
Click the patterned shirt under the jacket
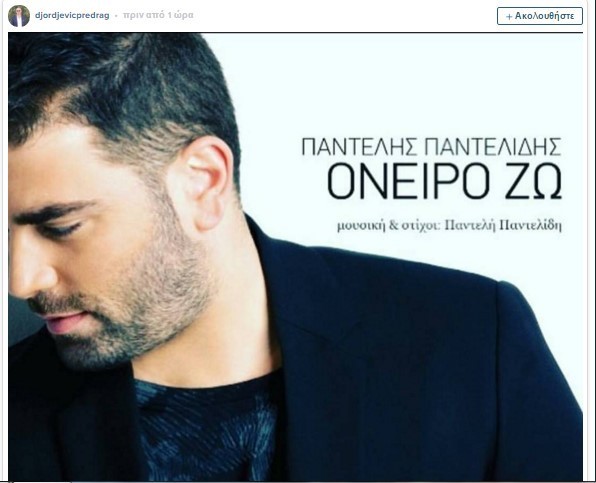pyautogui.click(x=207, y=426)
